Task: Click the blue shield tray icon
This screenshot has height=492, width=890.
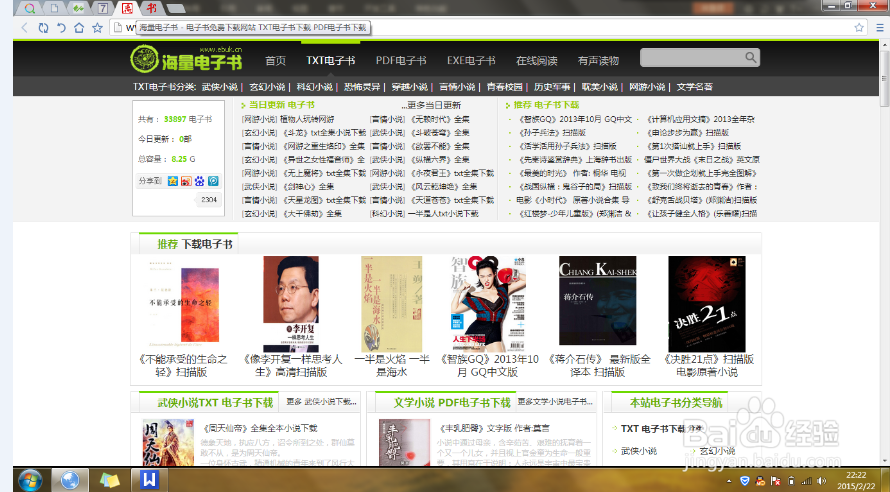Action: tap(745, 481)
